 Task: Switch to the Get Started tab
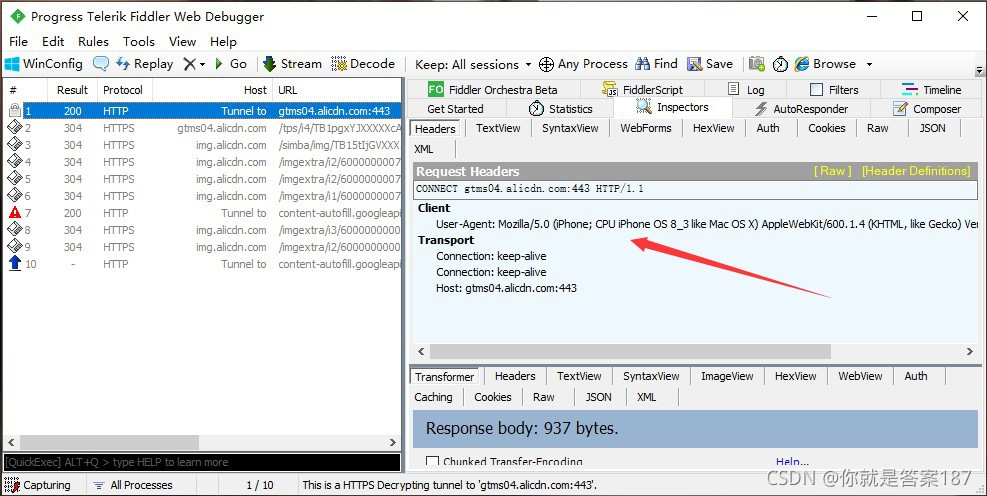click(x=455, y=108)
